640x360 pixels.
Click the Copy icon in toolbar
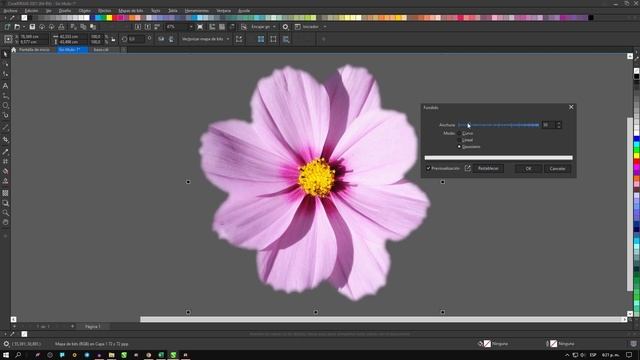point(83,27)
